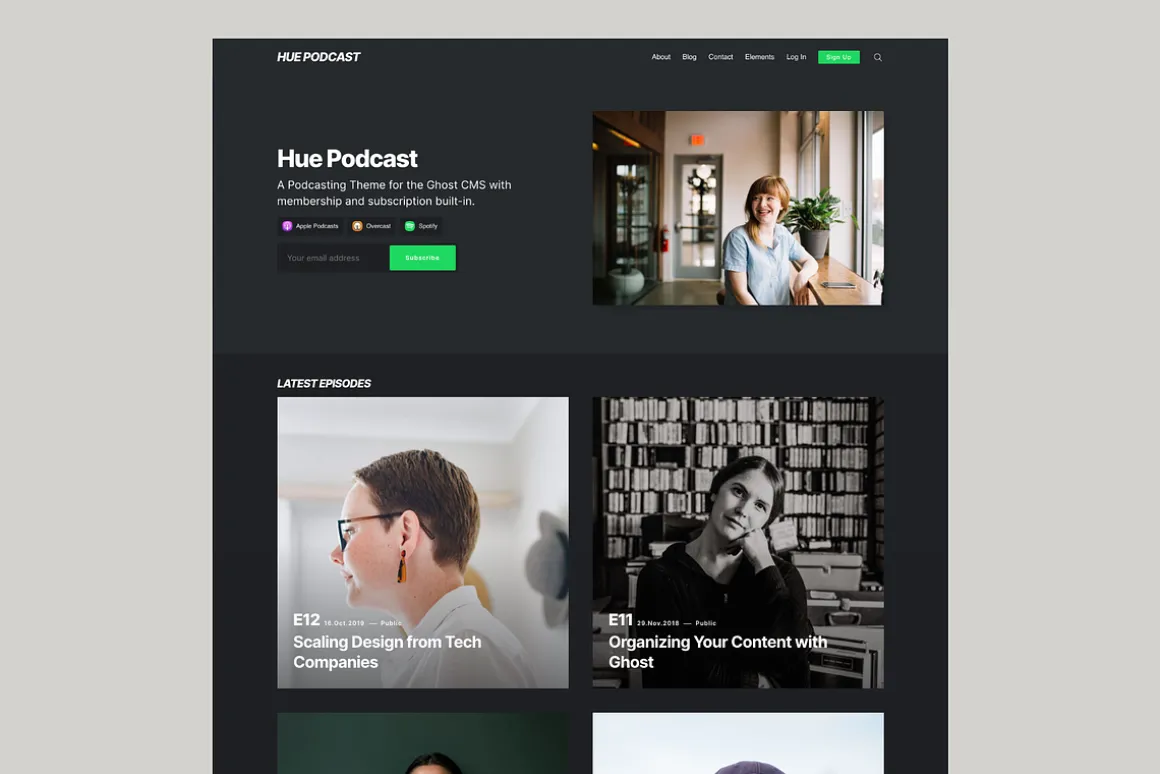Open the search icon in header
1160x774 pixels.
[877, 57]
